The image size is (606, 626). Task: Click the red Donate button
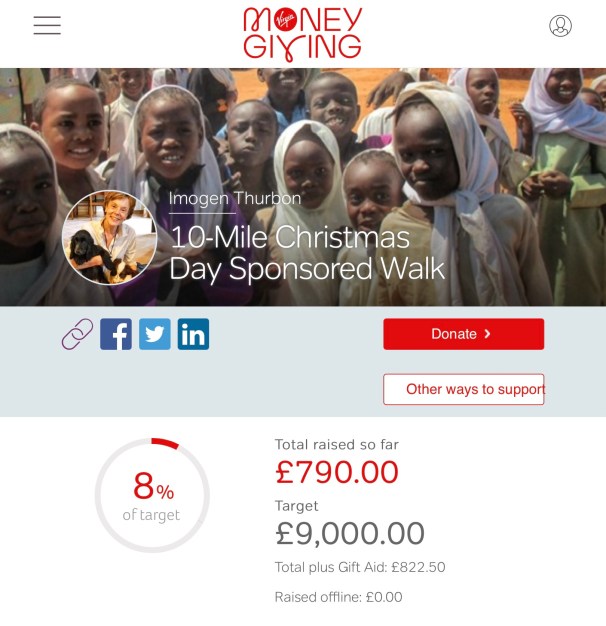point(463,334)
